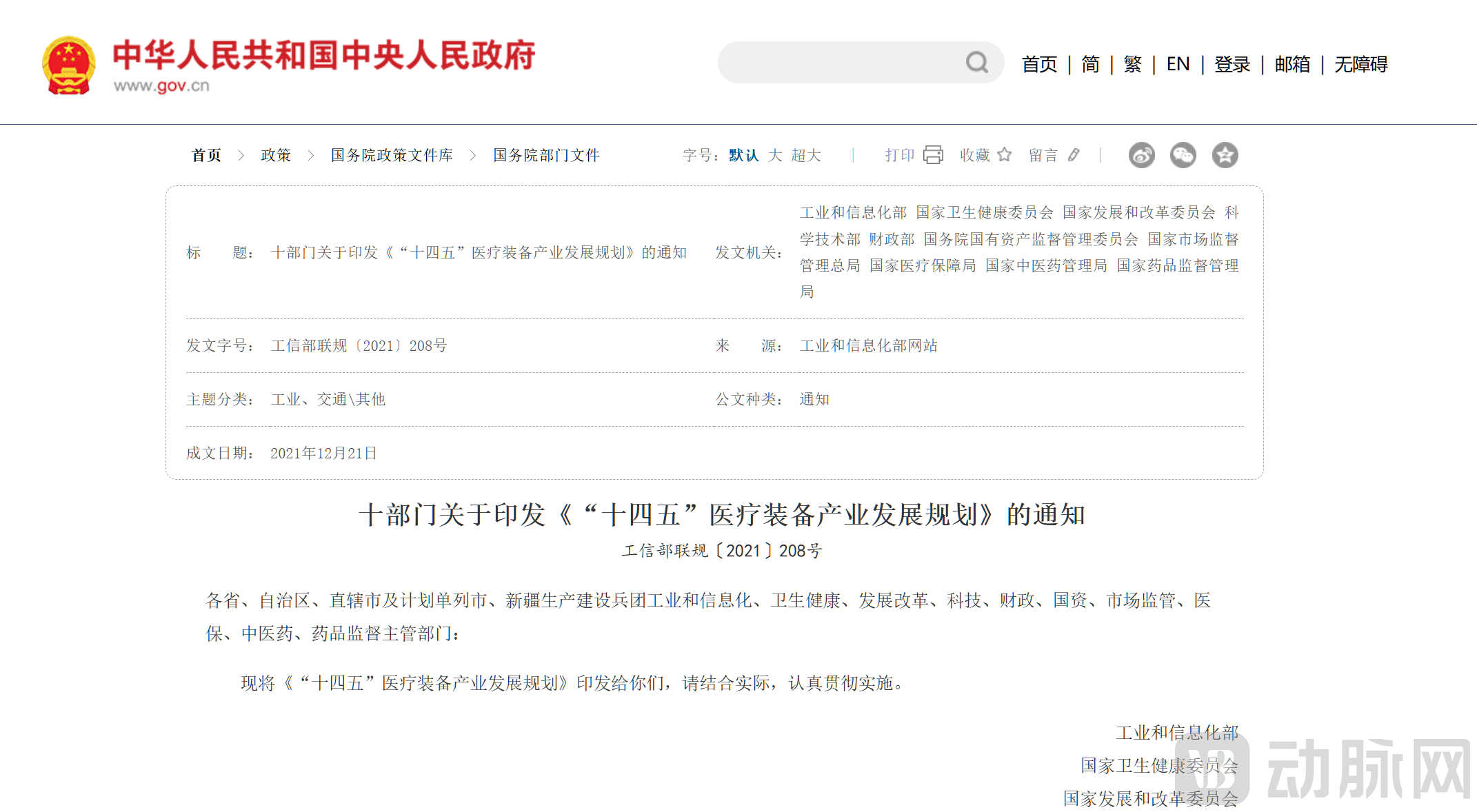Viewport: 1477px width, 812px height.
Task: Share the article to Weibo
Action: 1141,155
